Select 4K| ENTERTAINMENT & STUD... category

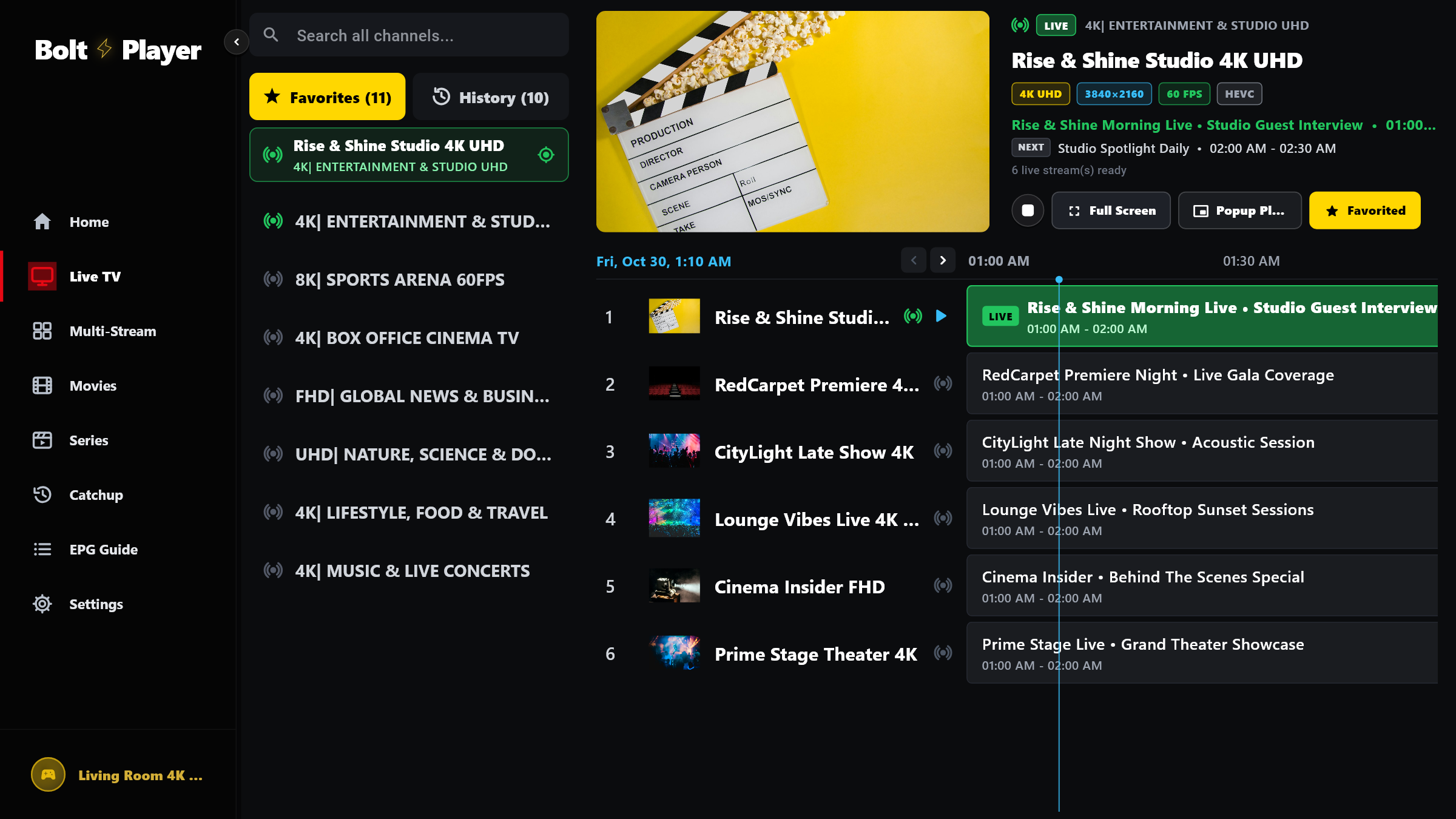(409, 221)
